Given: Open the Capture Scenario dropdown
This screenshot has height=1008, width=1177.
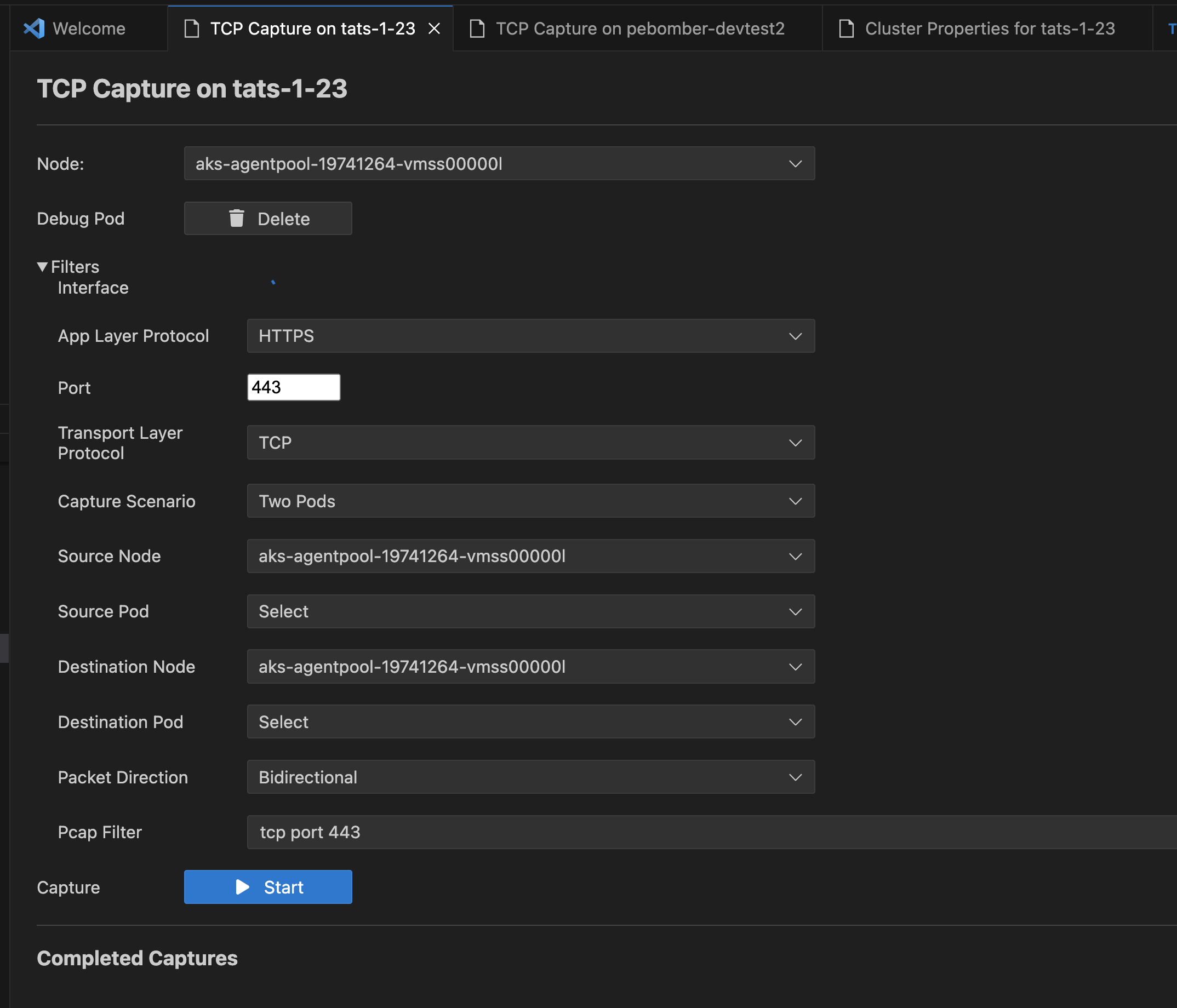Looking at the screenshot, I should pyautogui.click(x=531, y=501).
